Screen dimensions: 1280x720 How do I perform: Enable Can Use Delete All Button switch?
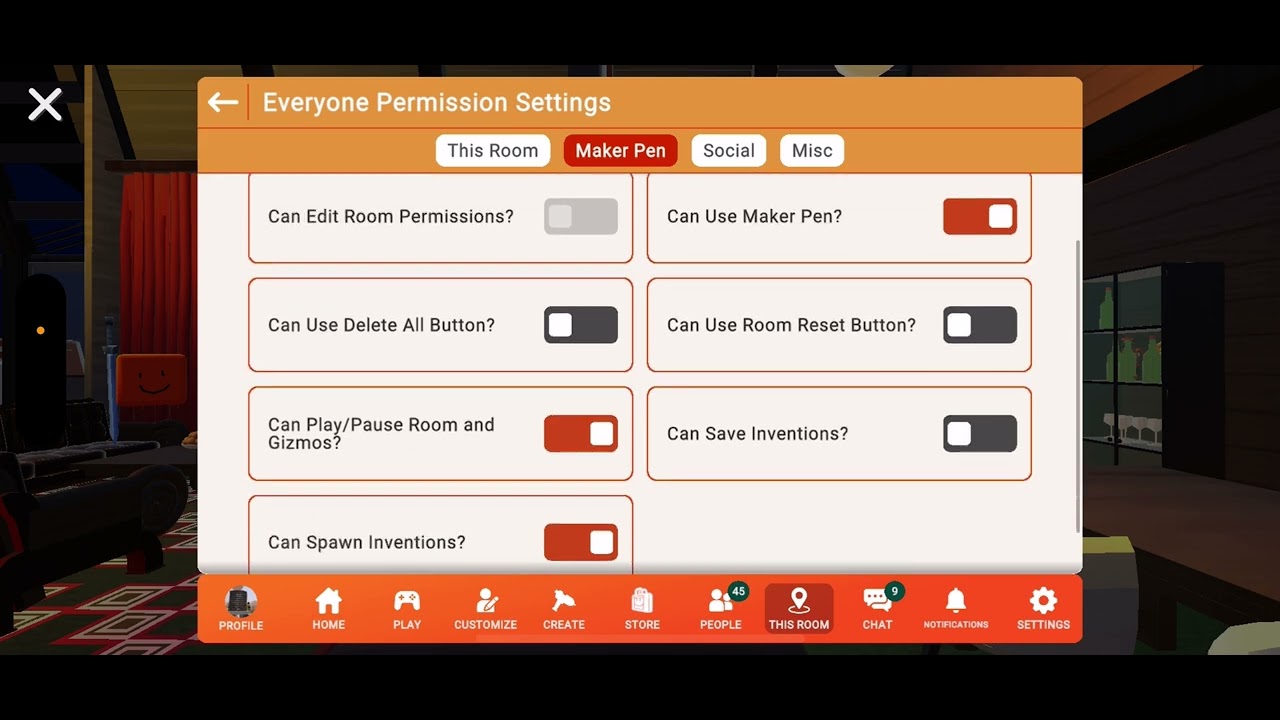point(581,325)
